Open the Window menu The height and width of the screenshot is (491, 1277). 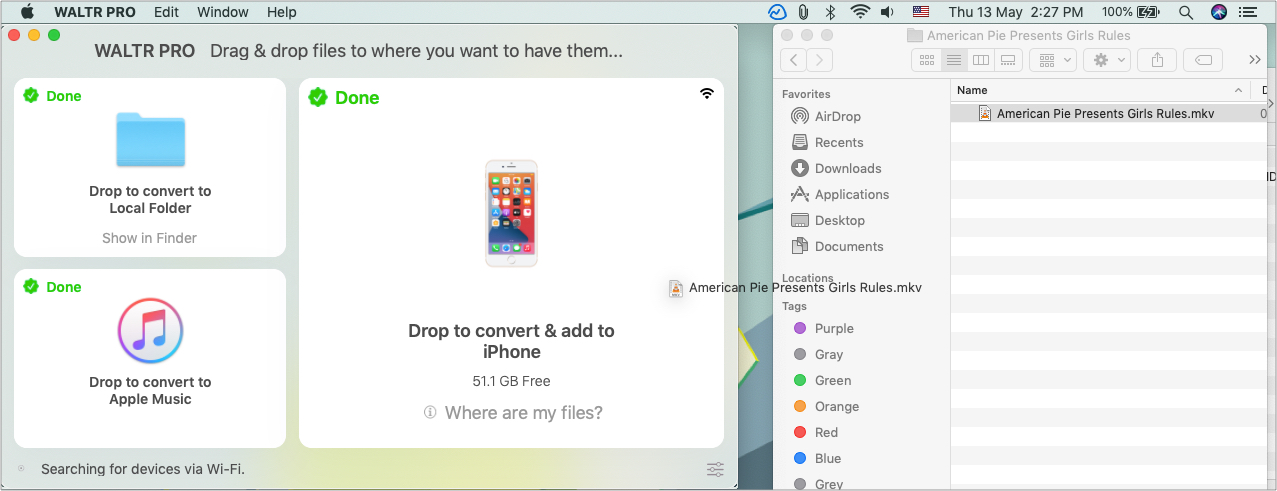(x=223, y=12)
